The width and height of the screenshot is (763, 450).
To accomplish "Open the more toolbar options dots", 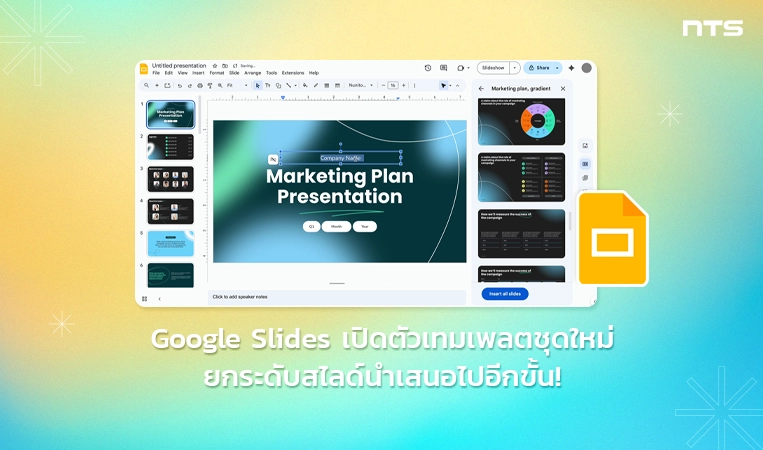I will [x=415, y=85].
